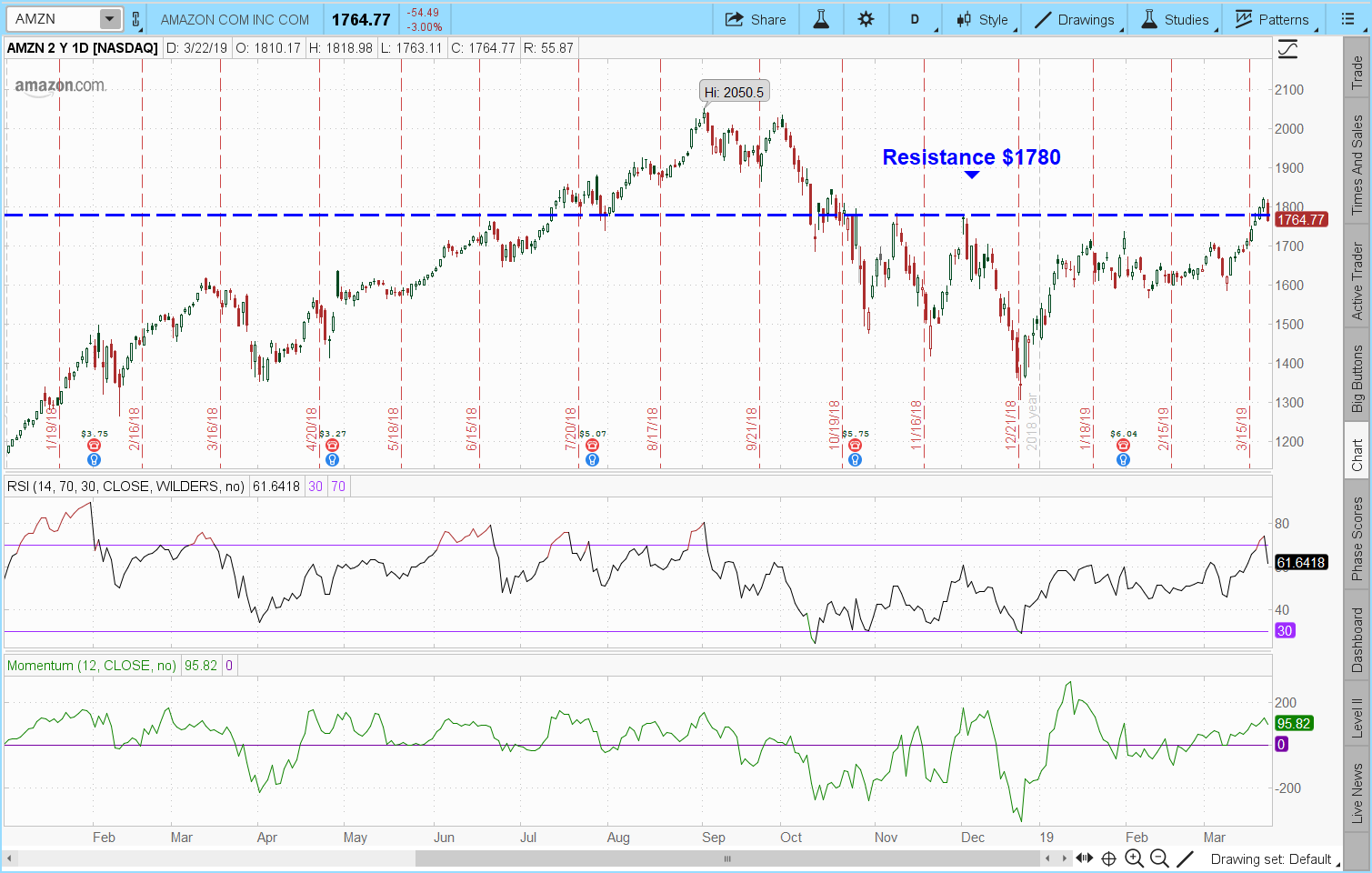Screen dimensions: 1372x873
Task: Click the 12/21/18 expiration date marker
Action: point(1010,425)
